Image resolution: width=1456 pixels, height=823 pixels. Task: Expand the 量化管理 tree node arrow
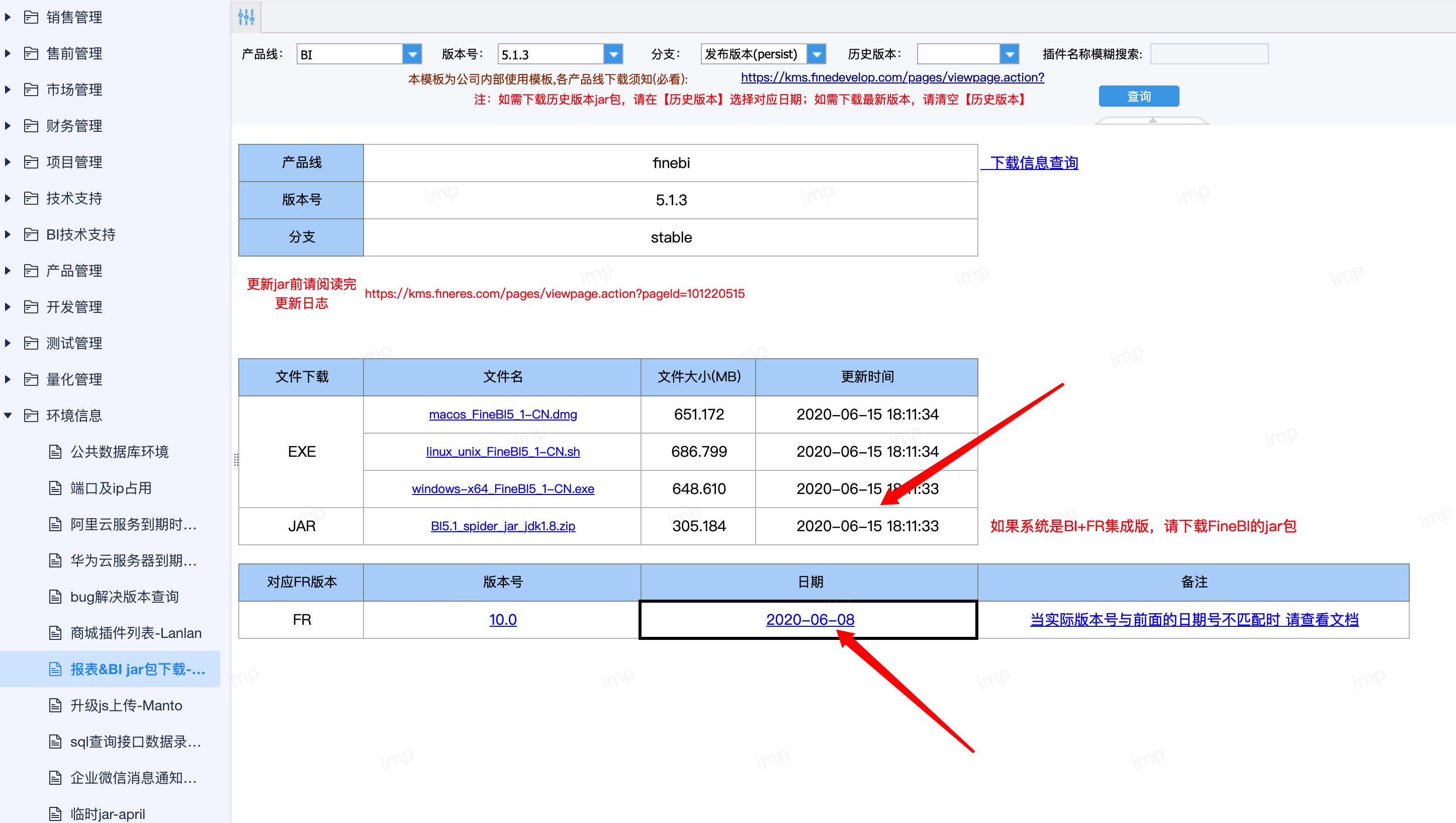[x=8, y=379]
